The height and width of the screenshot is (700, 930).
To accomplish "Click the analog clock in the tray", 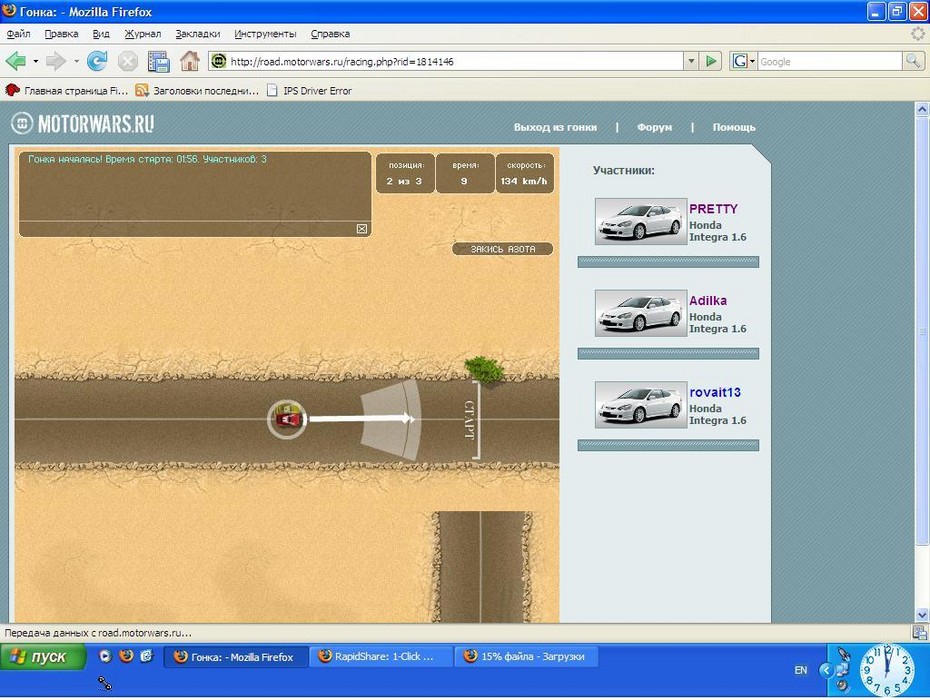I will 887,670.
